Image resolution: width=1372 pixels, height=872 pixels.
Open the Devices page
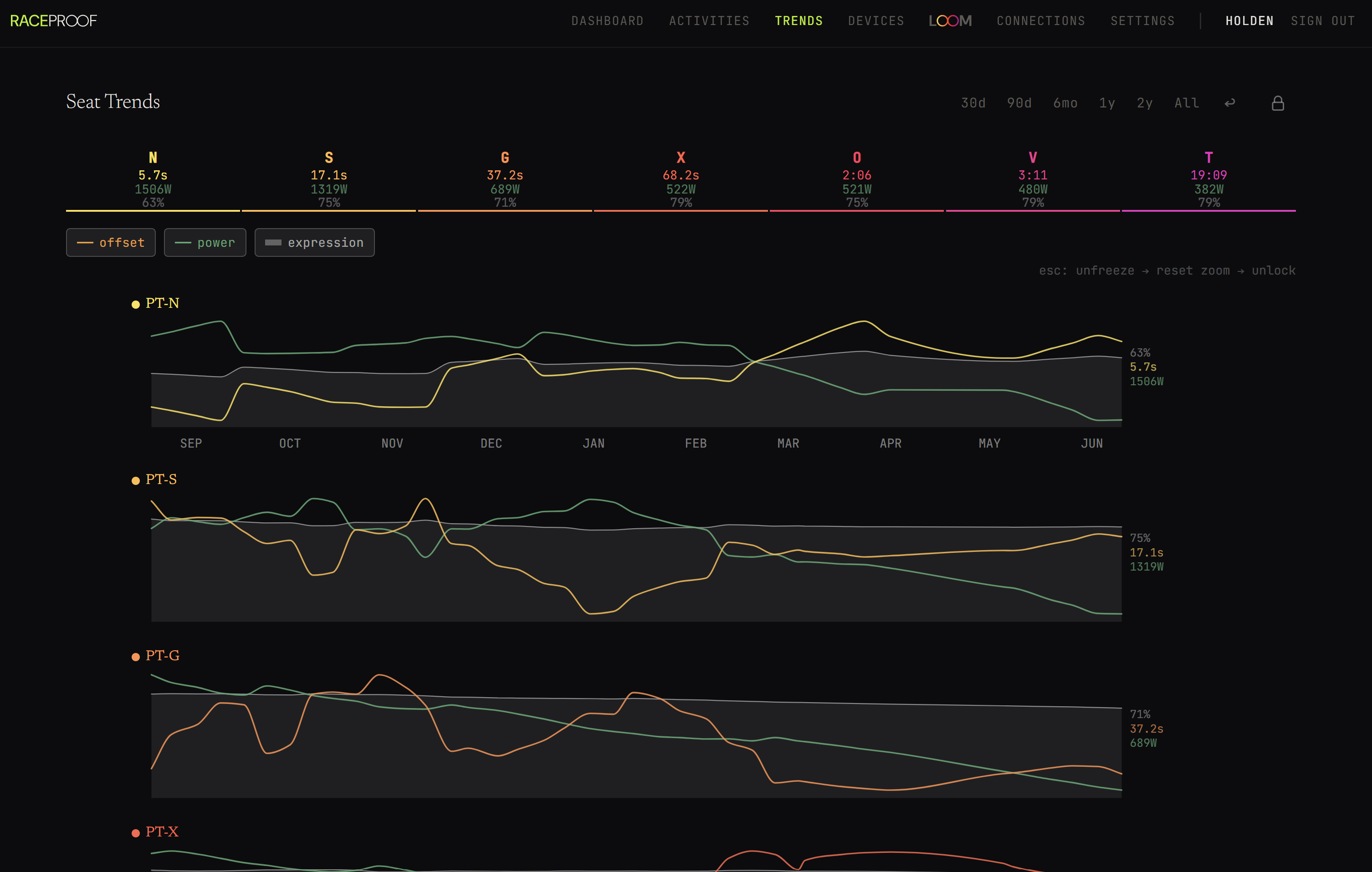coord(876,21)
